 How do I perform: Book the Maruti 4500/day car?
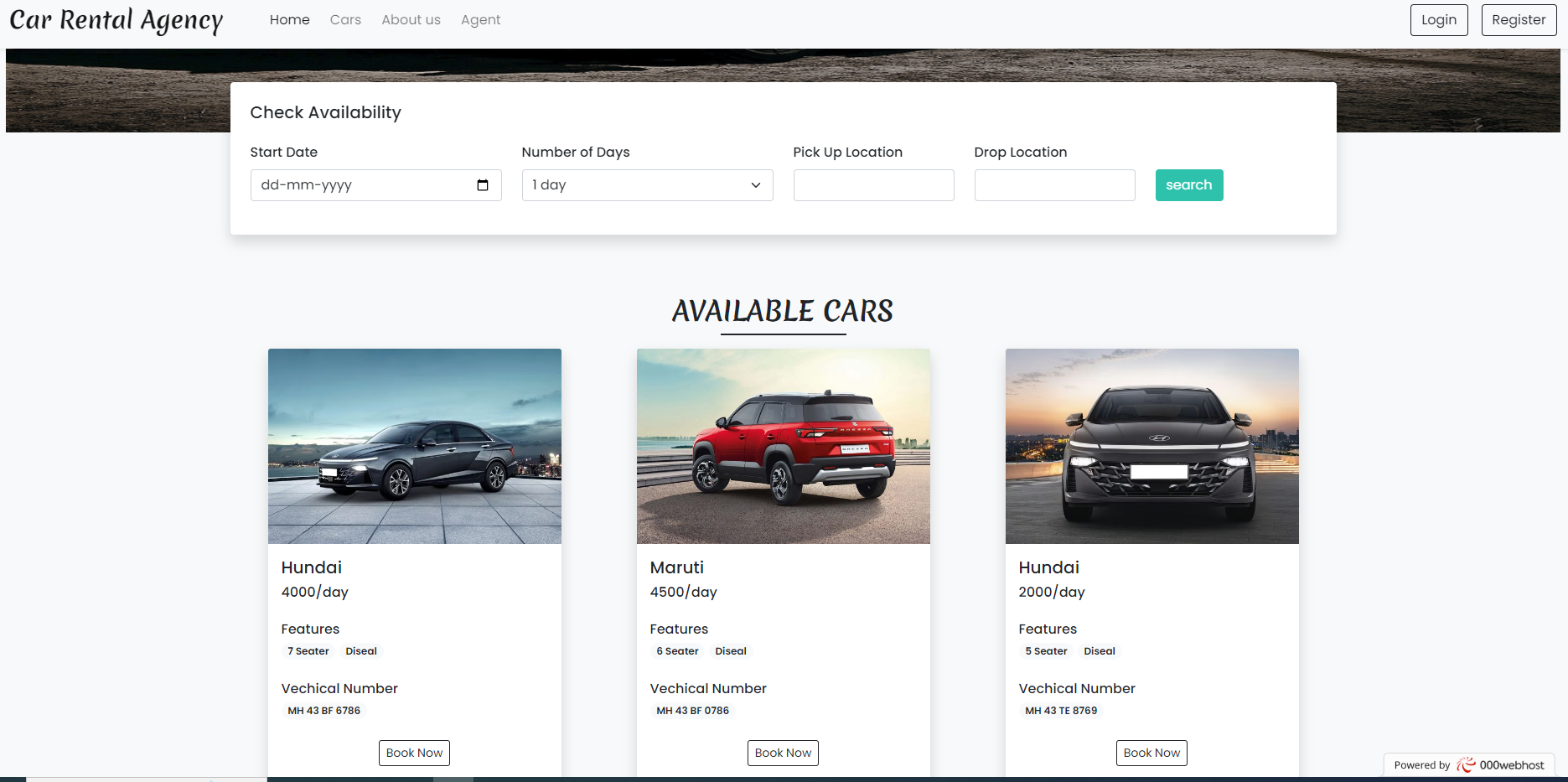pyautogui.click(x=783, y=753)
